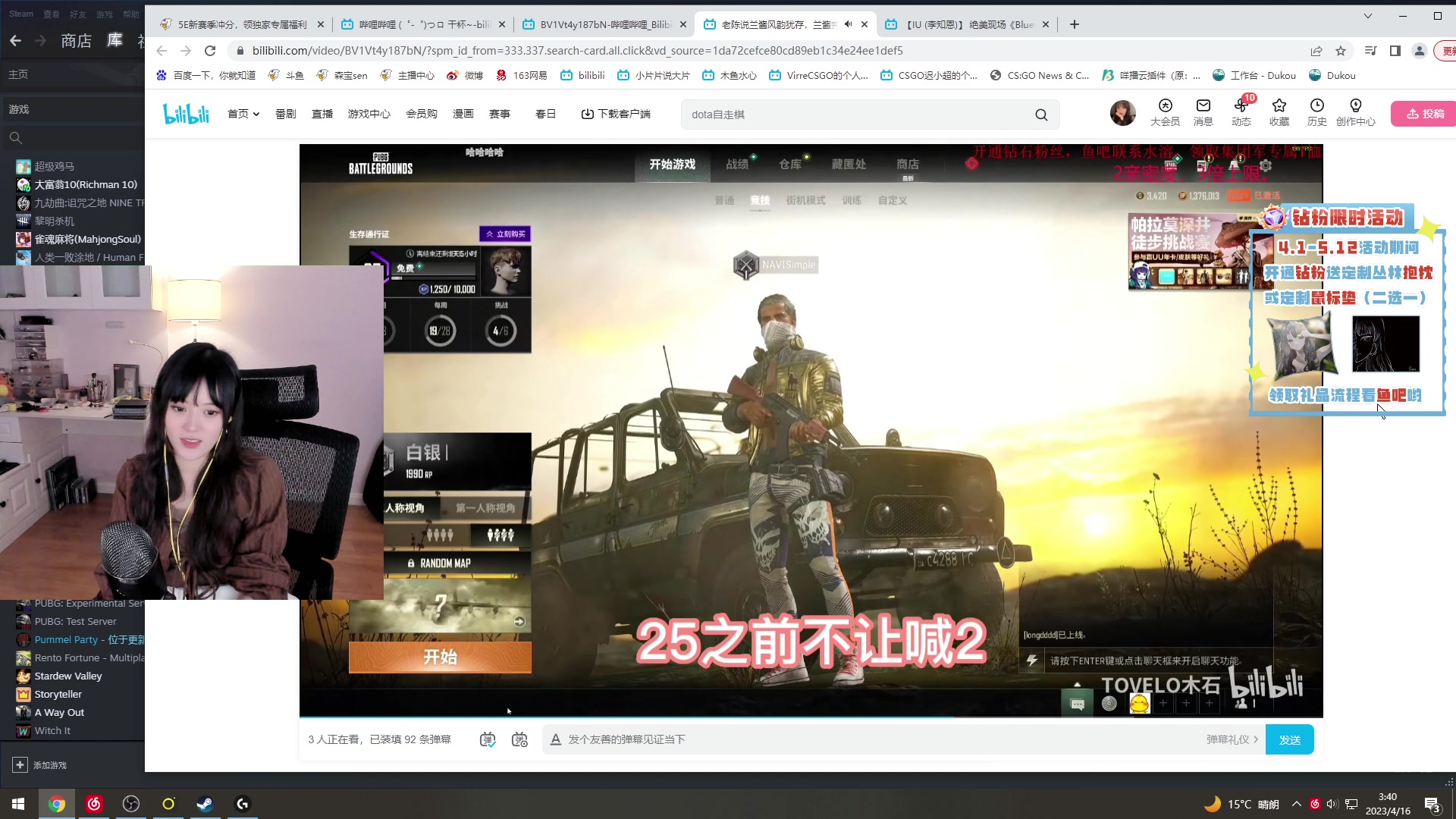1456x819 pixels.
Task: Click the bilibili search input field
Action: click(857, 115)
